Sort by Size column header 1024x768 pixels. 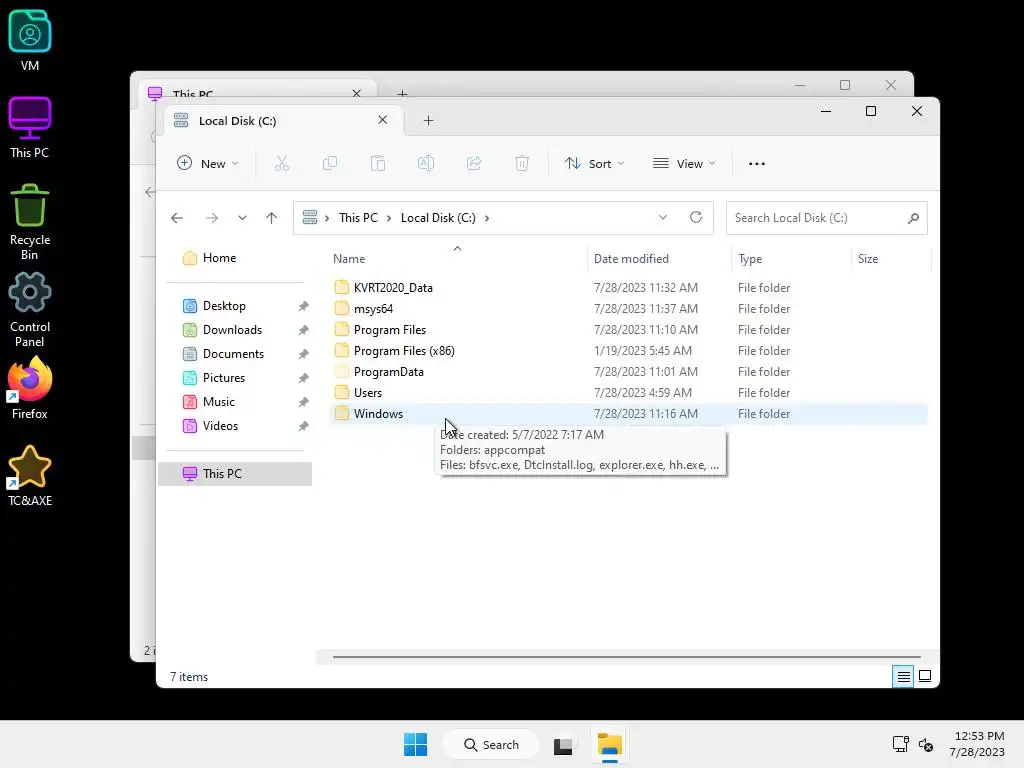pos(891,259)
